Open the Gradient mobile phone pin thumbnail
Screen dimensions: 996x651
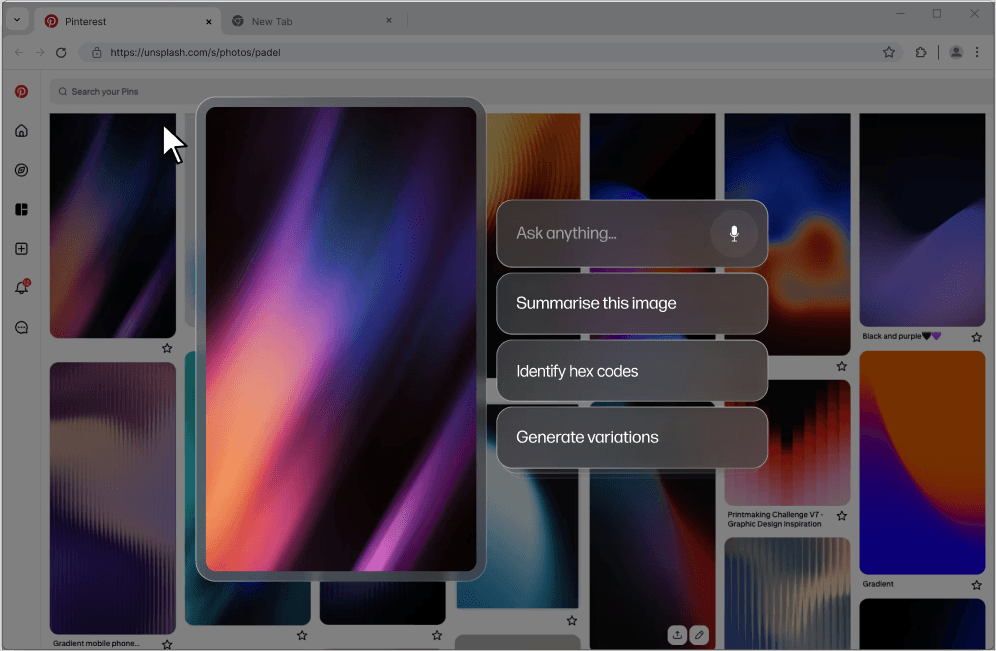tap(112, 498)
